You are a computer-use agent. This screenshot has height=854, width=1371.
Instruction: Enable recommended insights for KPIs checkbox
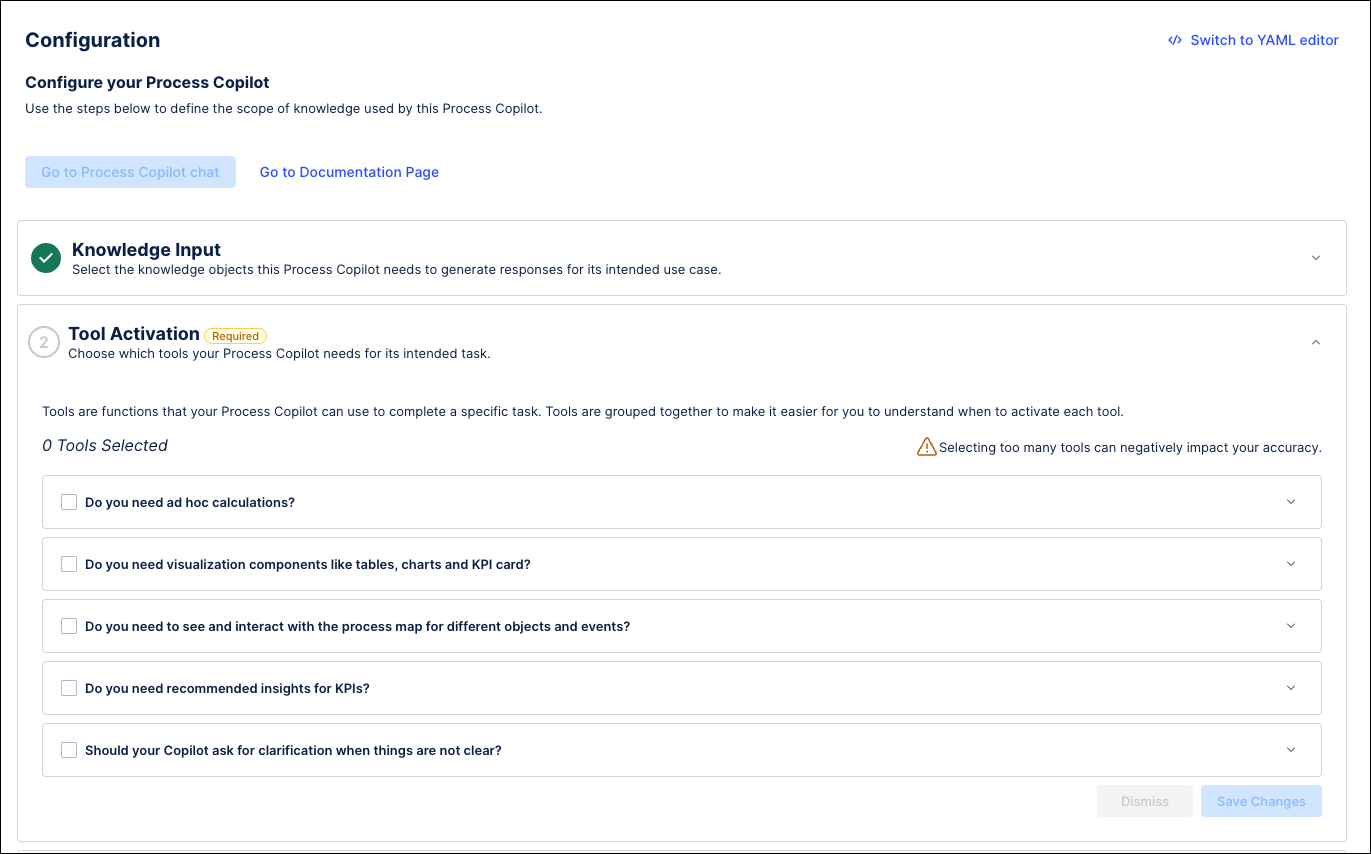point(69,688)
